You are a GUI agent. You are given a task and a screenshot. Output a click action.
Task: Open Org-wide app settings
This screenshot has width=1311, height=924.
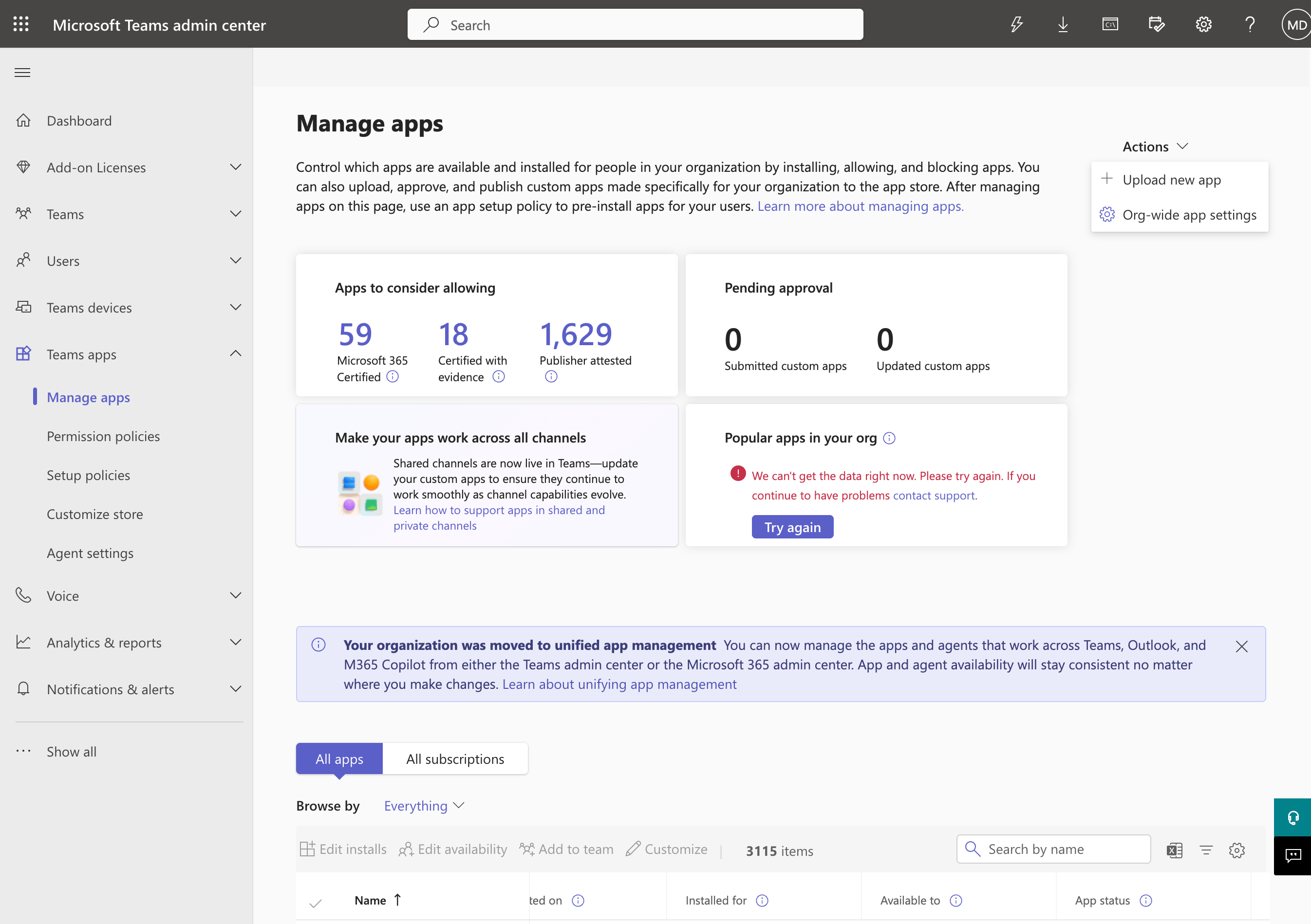click(x=1180, y=215)
